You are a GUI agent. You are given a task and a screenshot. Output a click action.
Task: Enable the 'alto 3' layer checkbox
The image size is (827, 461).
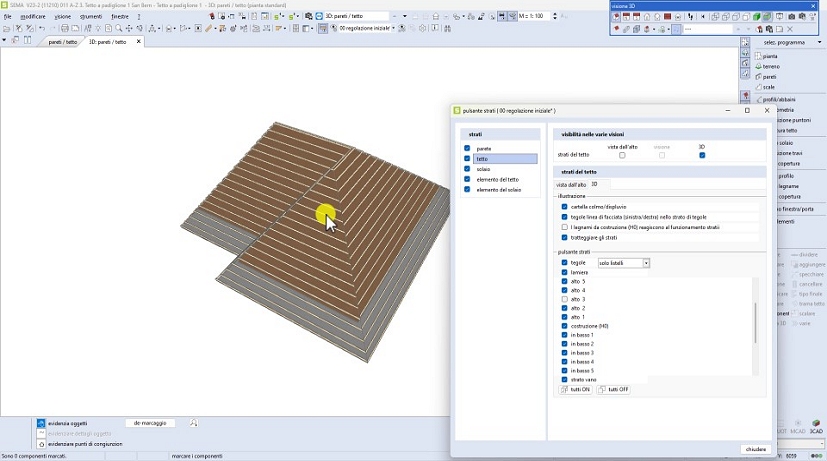click(565, 299)
